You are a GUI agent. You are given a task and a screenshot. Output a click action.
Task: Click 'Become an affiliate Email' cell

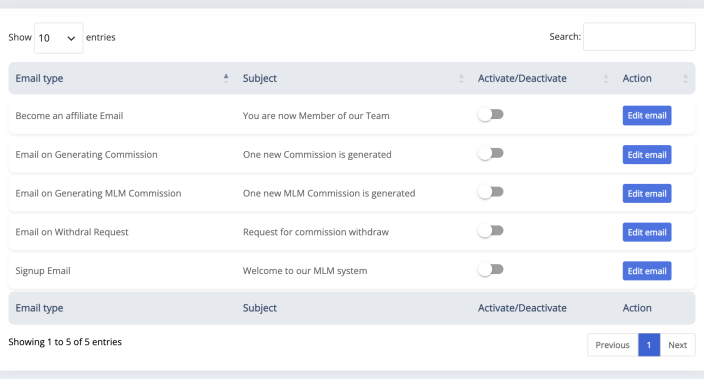pos(69,116)
